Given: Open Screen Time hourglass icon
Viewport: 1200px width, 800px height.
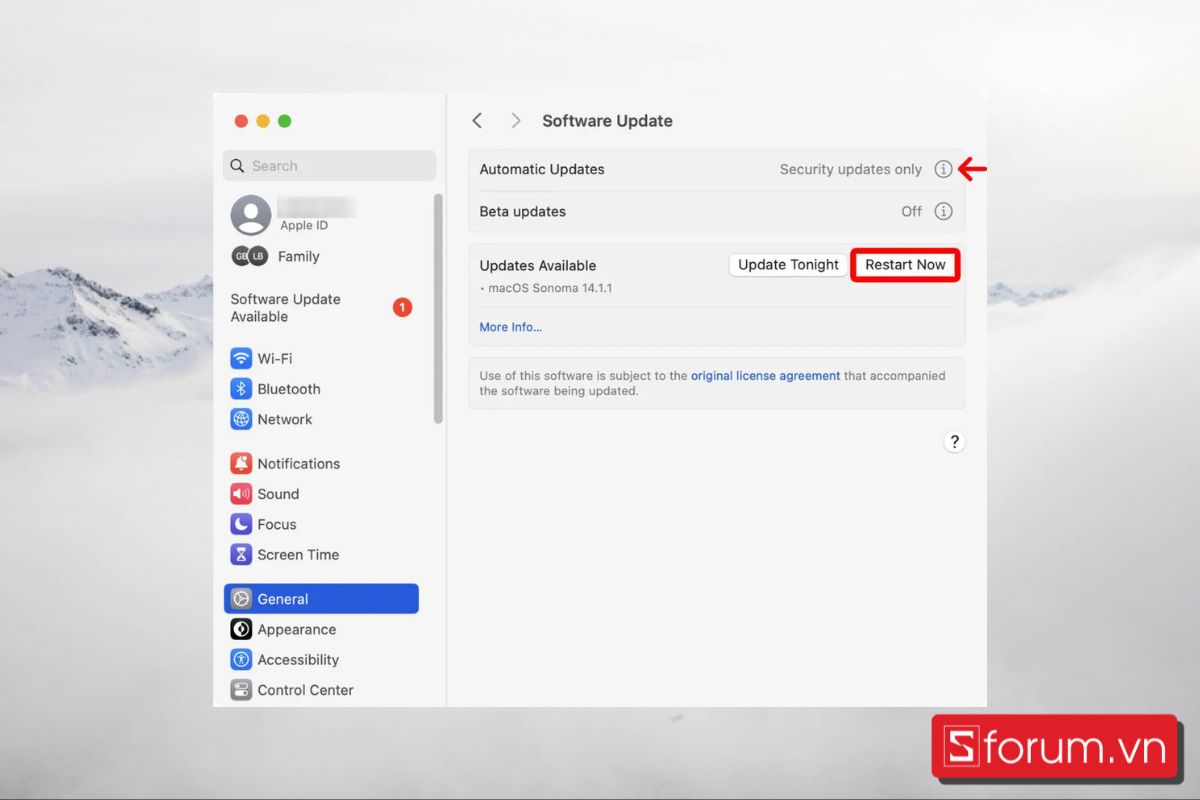Looking at the screenshot, I should coord(241,554).
